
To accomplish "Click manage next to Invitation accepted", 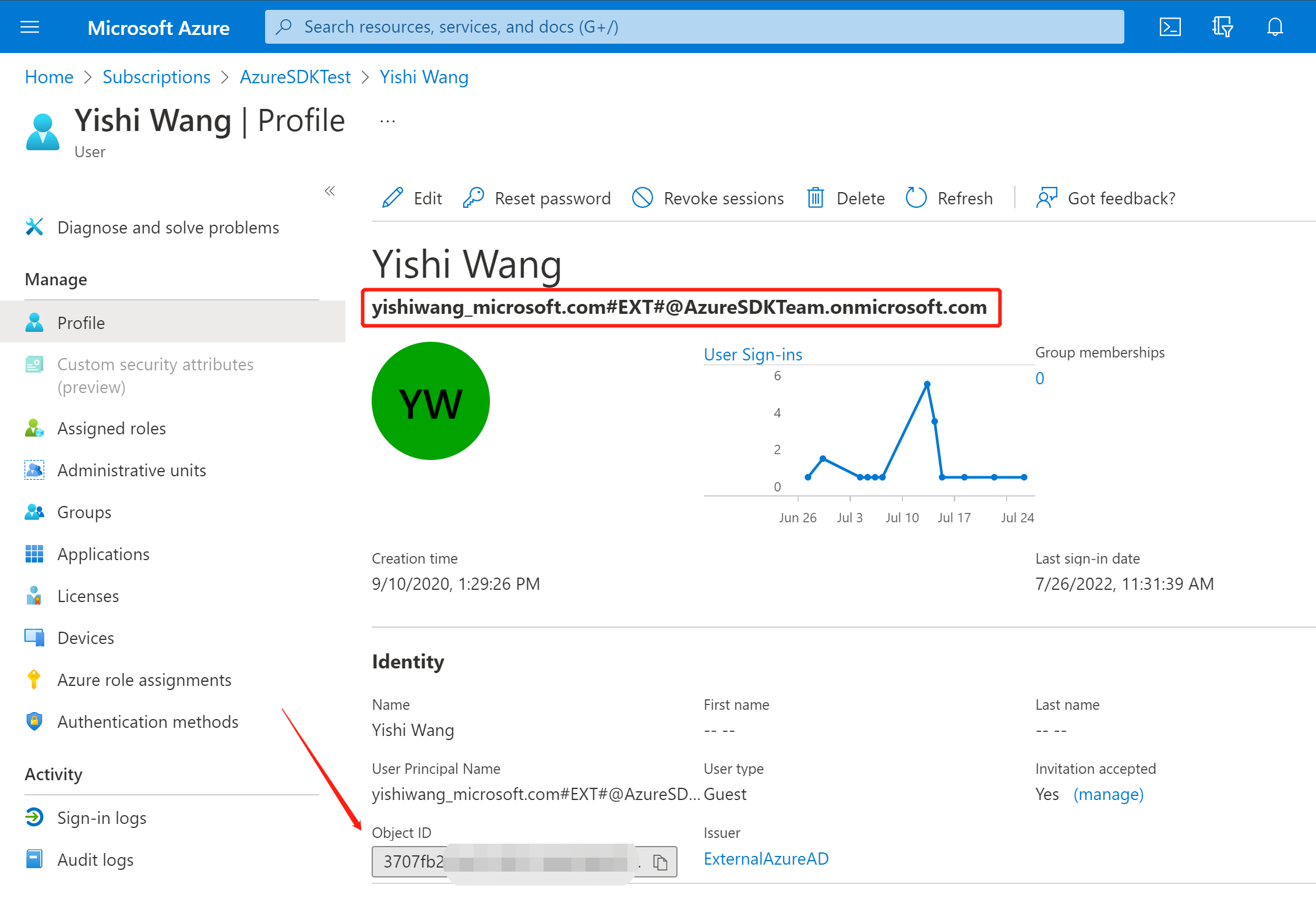I will pos(1108,794).
